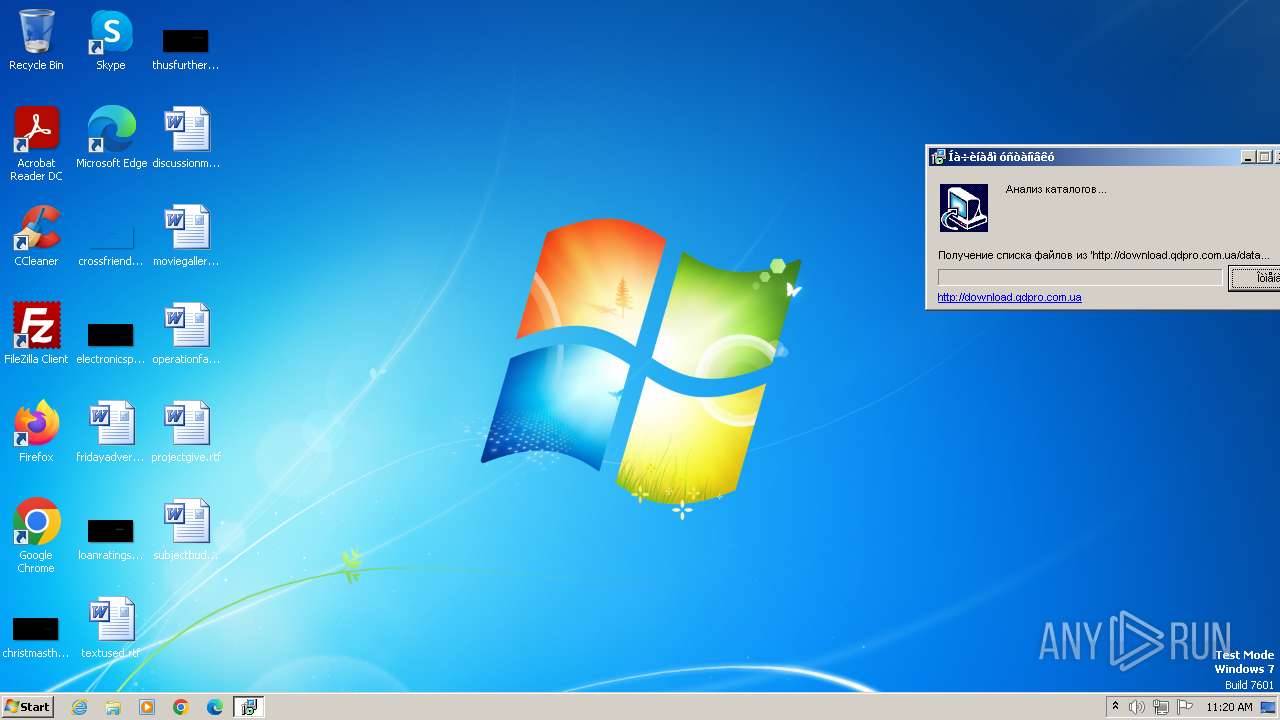Open the download.qdpro.com.ua hyperlink
The image size is (1280, 720).
point(1009,297)
